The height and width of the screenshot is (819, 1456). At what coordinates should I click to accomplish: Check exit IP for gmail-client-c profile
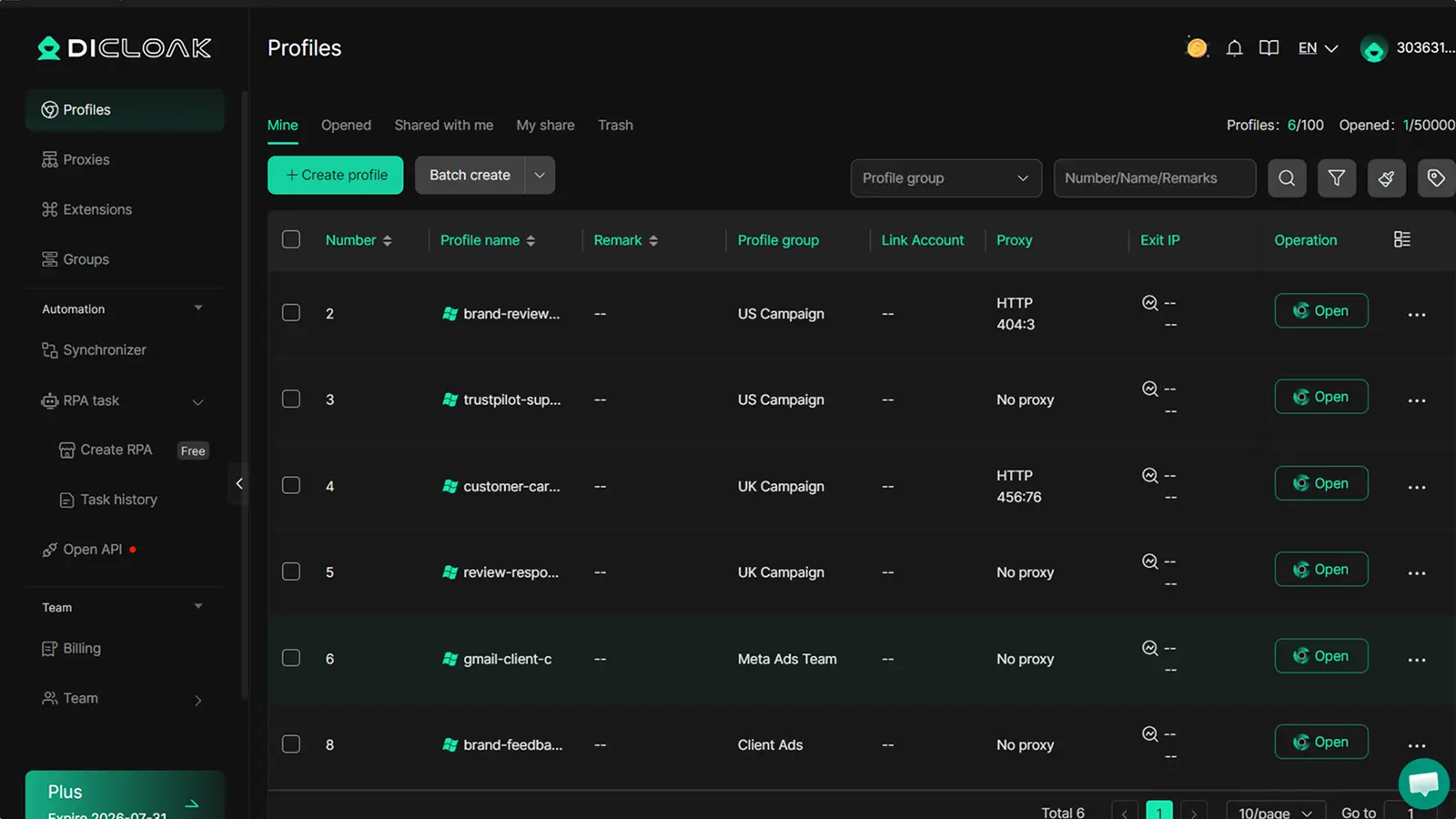[1150, 648]
